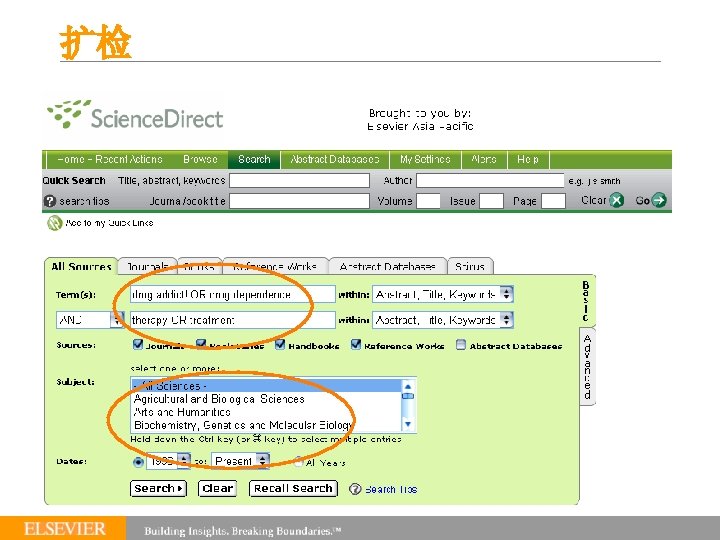
Task: Open the Browse menu item
Action: tap(200, 159)
